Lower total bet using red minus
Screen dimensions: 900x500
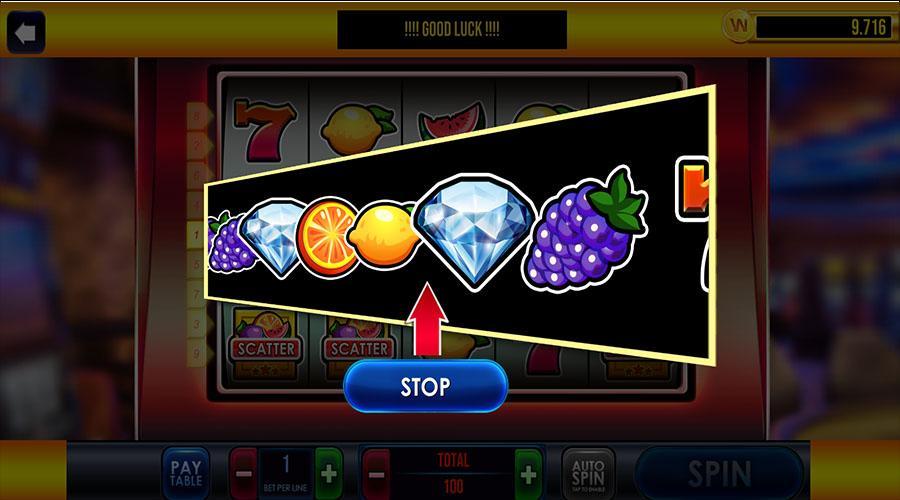(x=376, y=475)
